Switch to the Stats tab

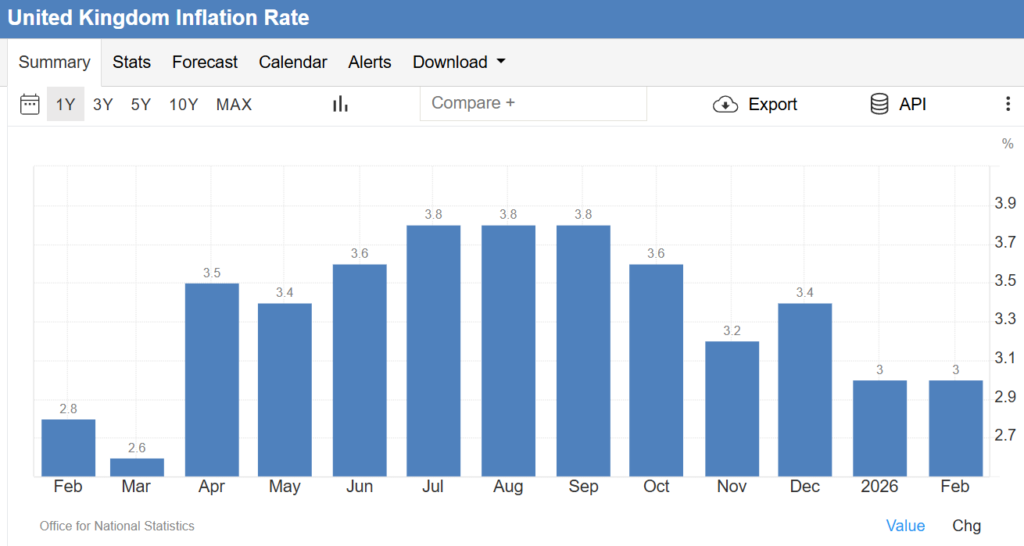point(131,62)
